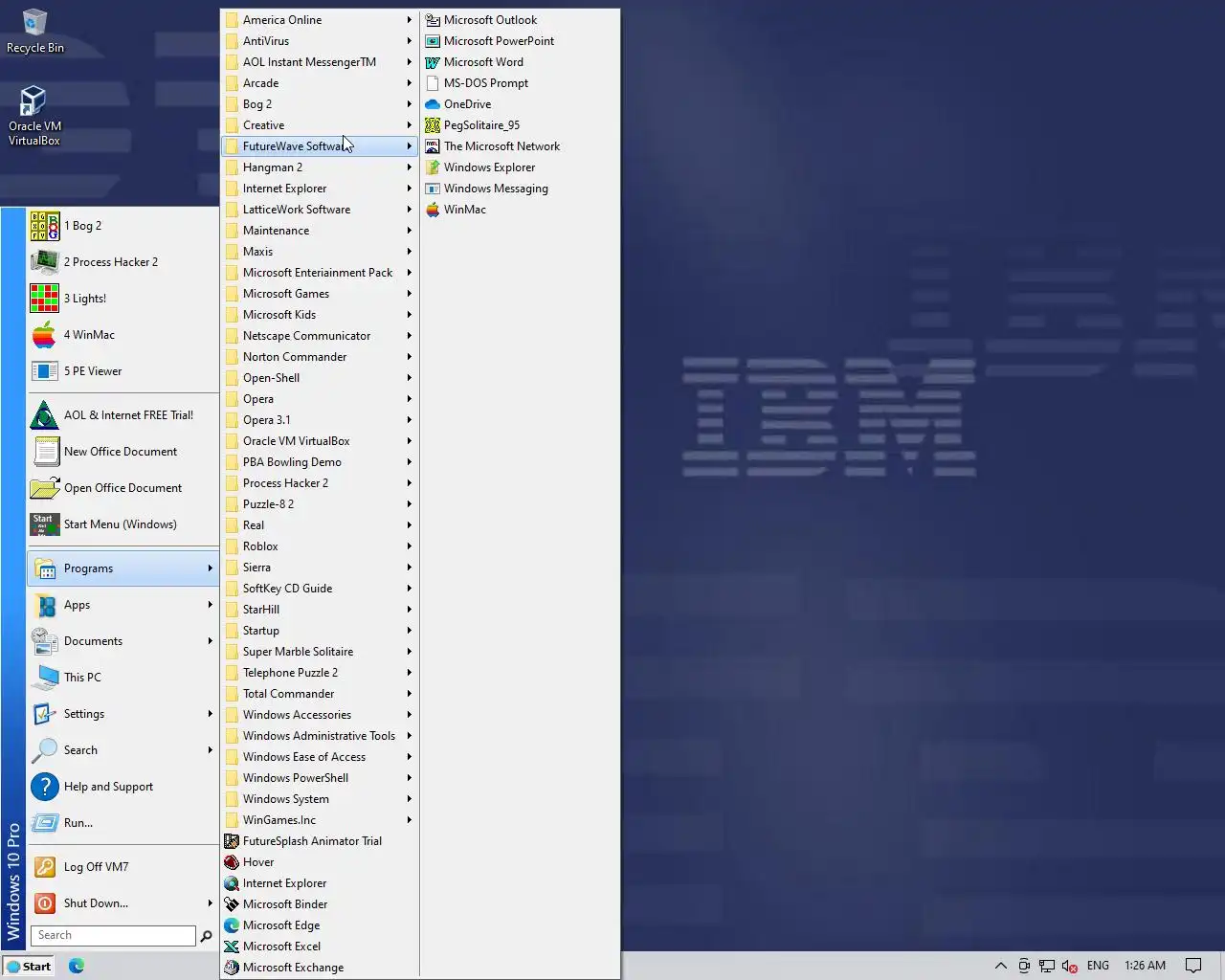
Task: Open the Apps submenu
Action: point(123,605)
